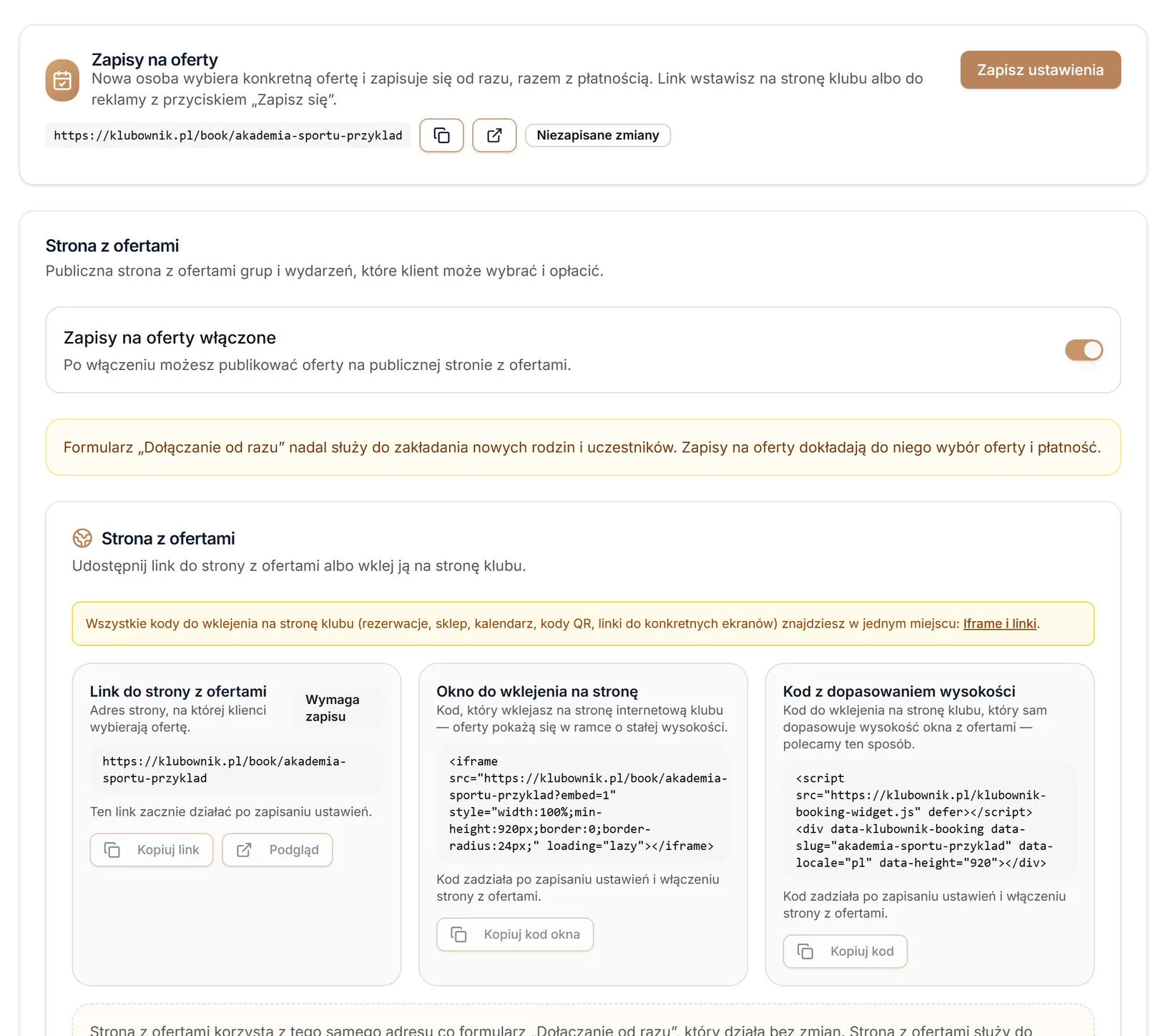Click the Link do strony z ofertami heading
This screenshot has height=1036, width=1173.
pyautogui.click(x=178, y=691)
